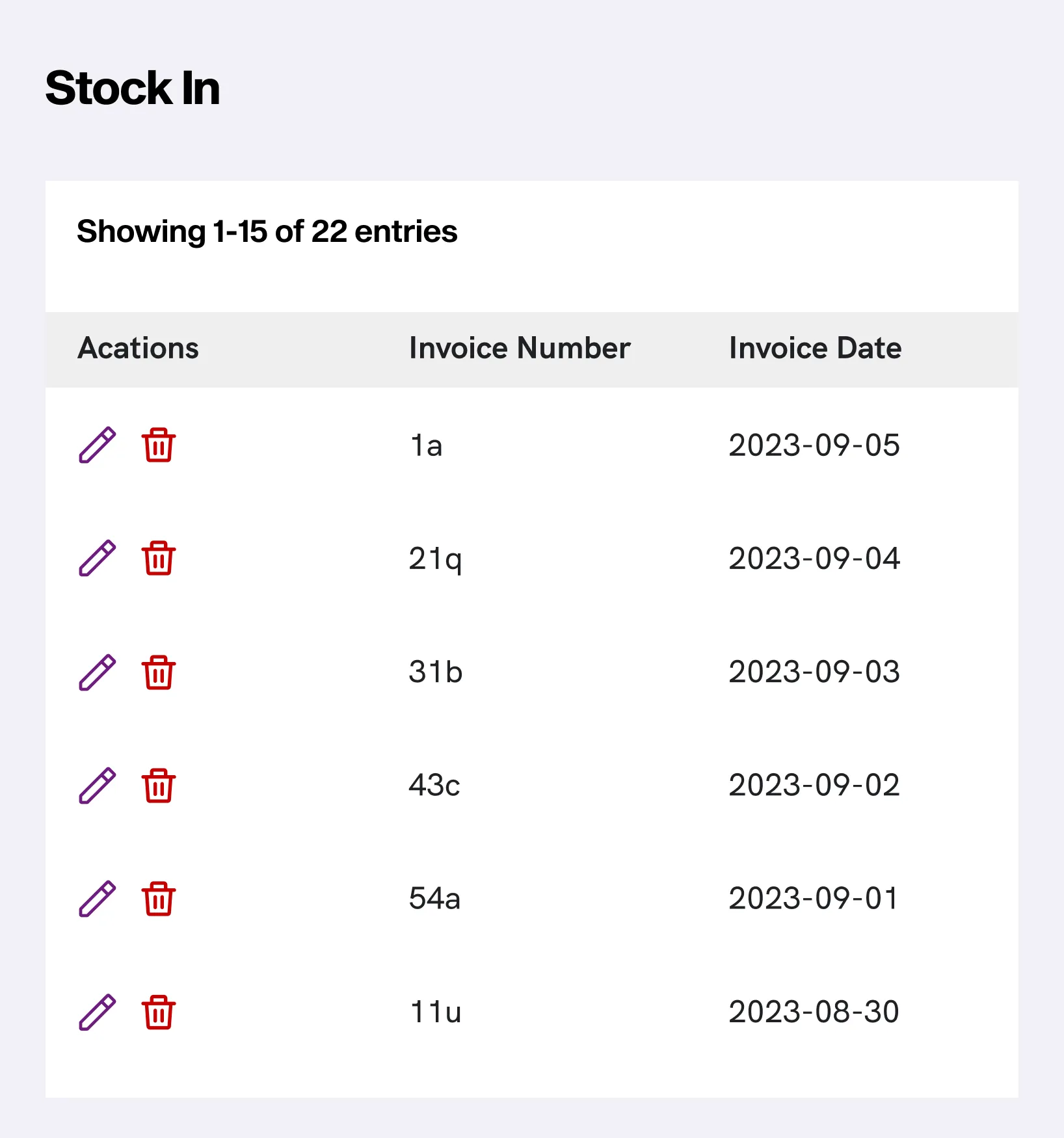Delete invoice 54a using the trash icon
This screenshot has width=1064, height=1138.
pyautogui.click(x=159, y=899)
